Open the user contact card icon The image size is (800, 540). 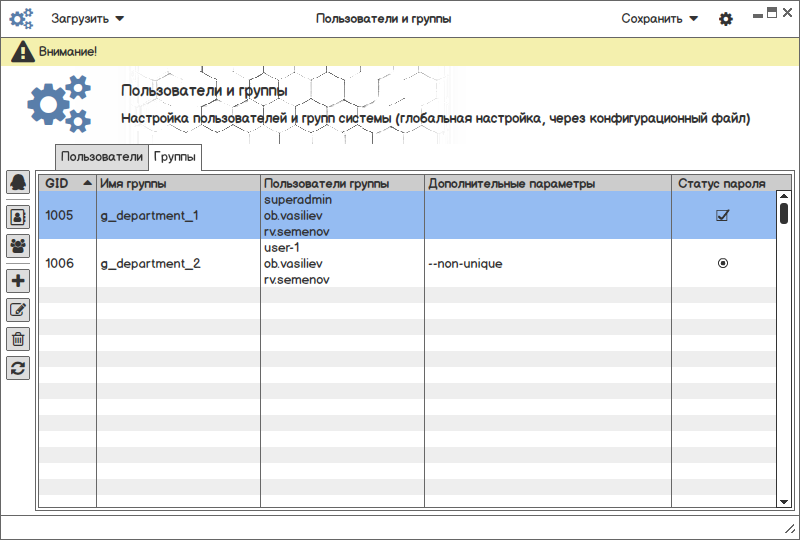pyautogui.click(x=18, y=217)
